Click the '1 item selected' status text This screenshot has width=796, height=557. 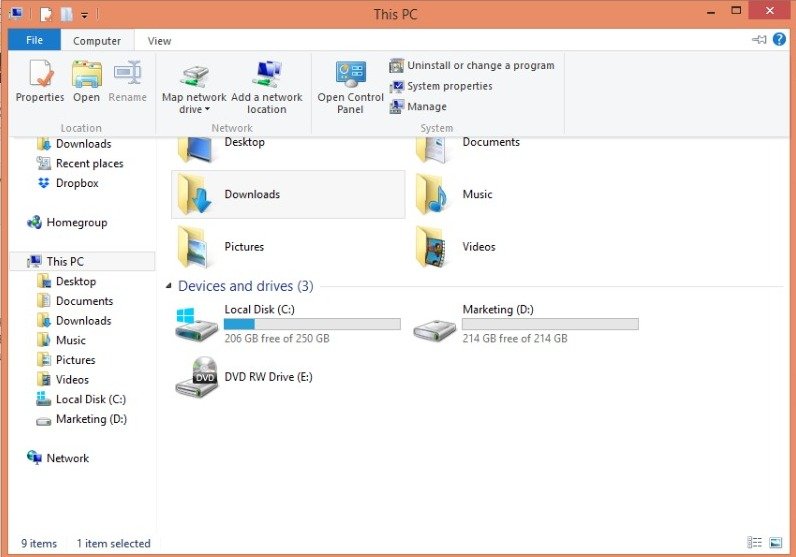click(114, 543)
